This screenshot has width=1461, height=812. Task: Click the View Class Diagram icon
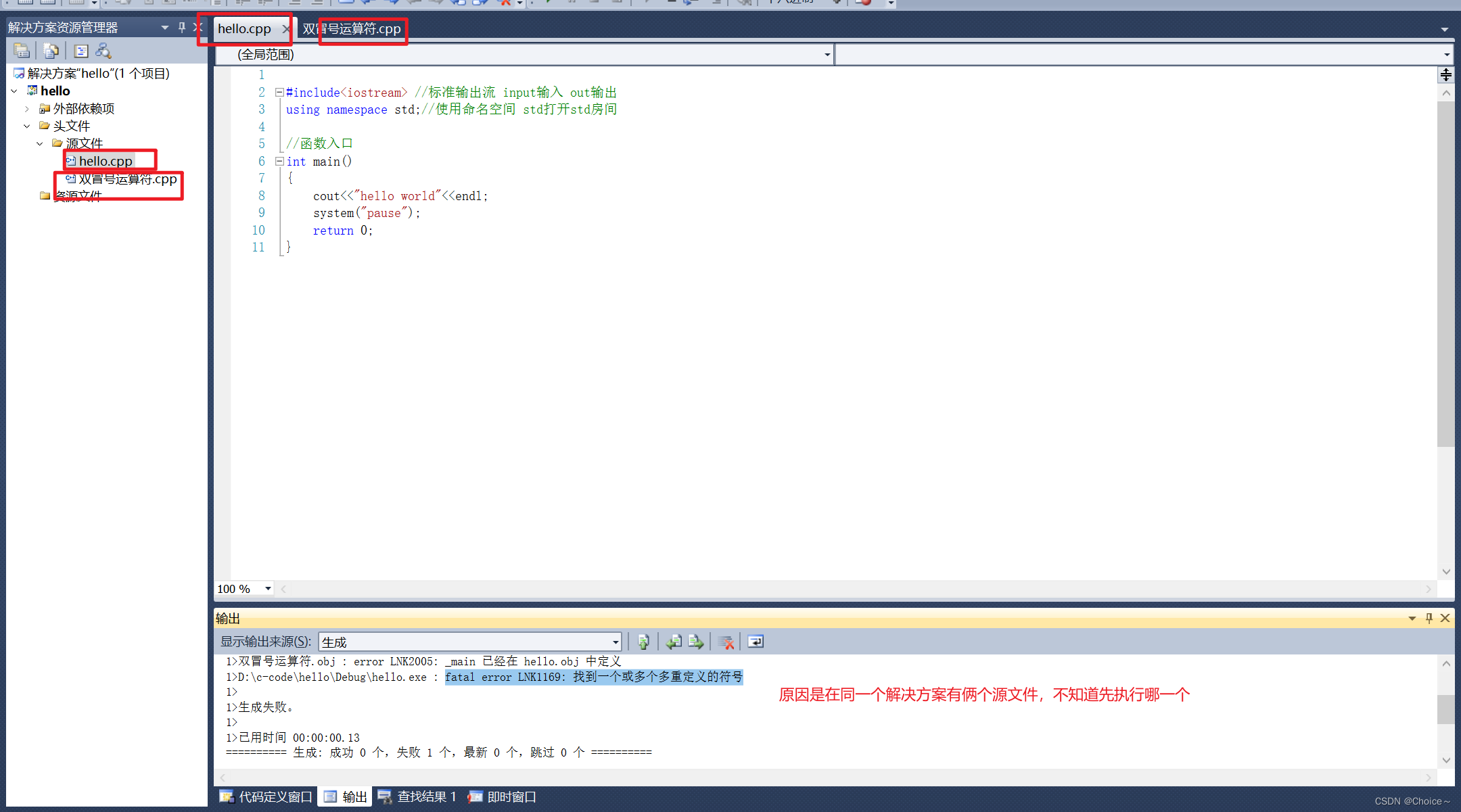[103, 51]
